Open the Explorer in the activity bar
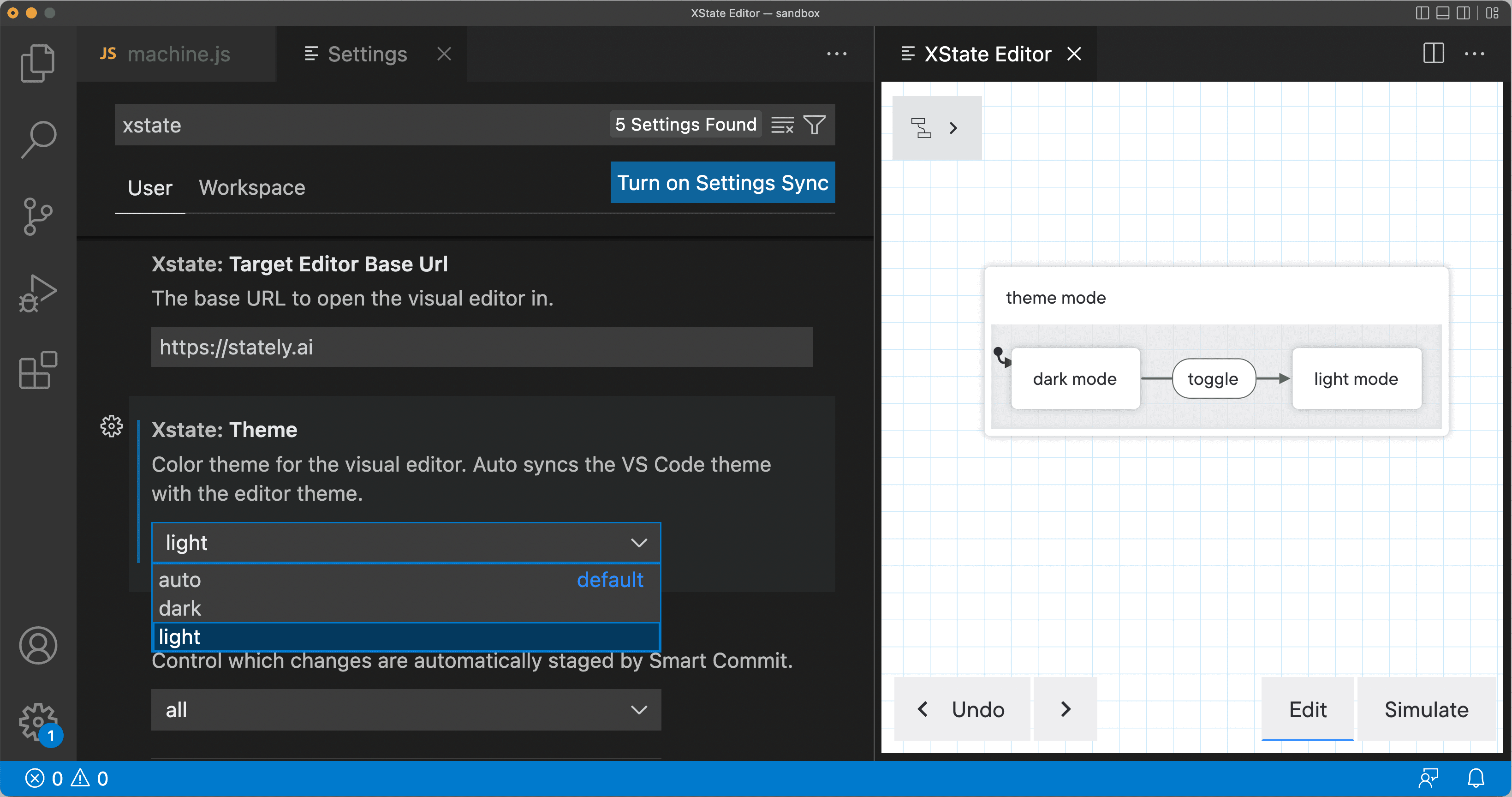Image resolution: width=1512 pixels, height=797 pixels. click(x=37, y=62)
